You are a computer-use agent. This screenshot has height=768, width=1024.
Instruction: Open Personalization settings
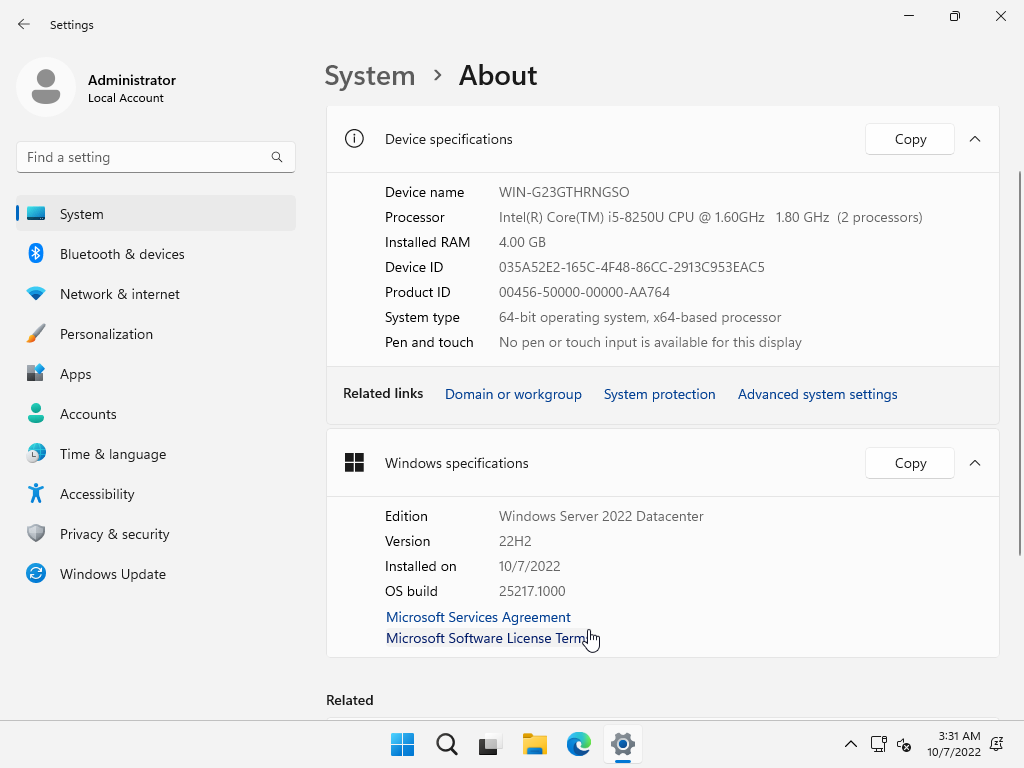point(156,334)
